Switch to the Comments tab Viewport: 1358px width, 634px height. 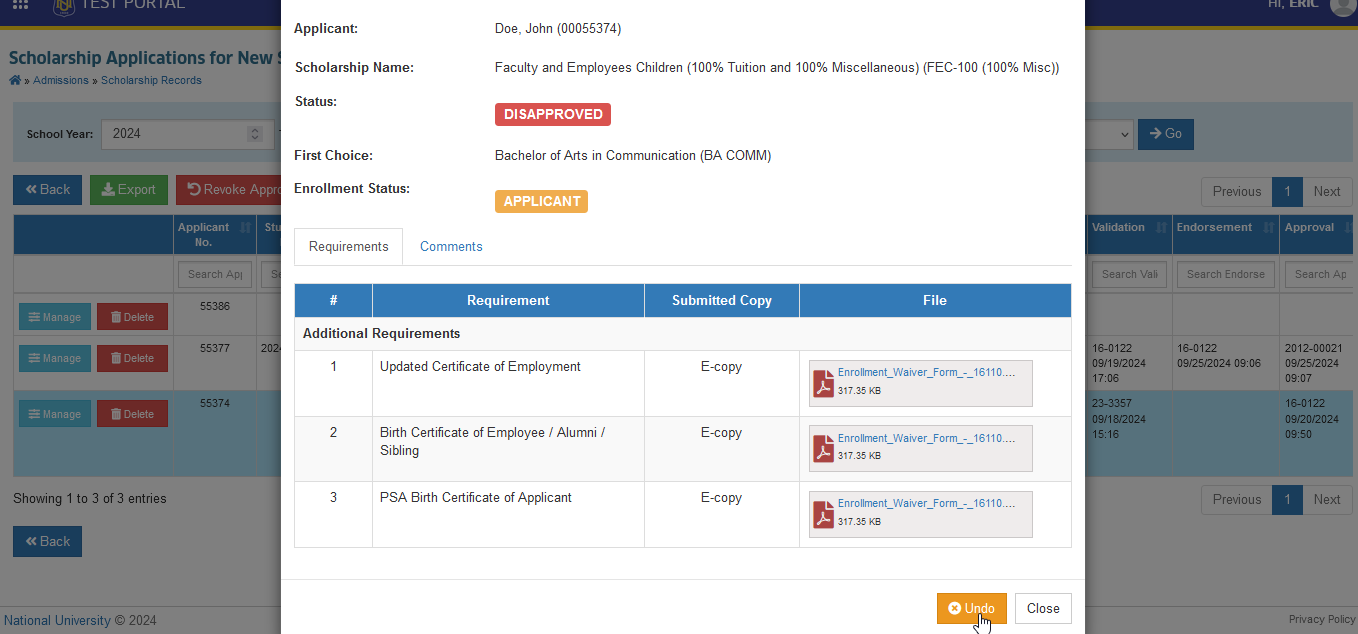pos(451,246)
